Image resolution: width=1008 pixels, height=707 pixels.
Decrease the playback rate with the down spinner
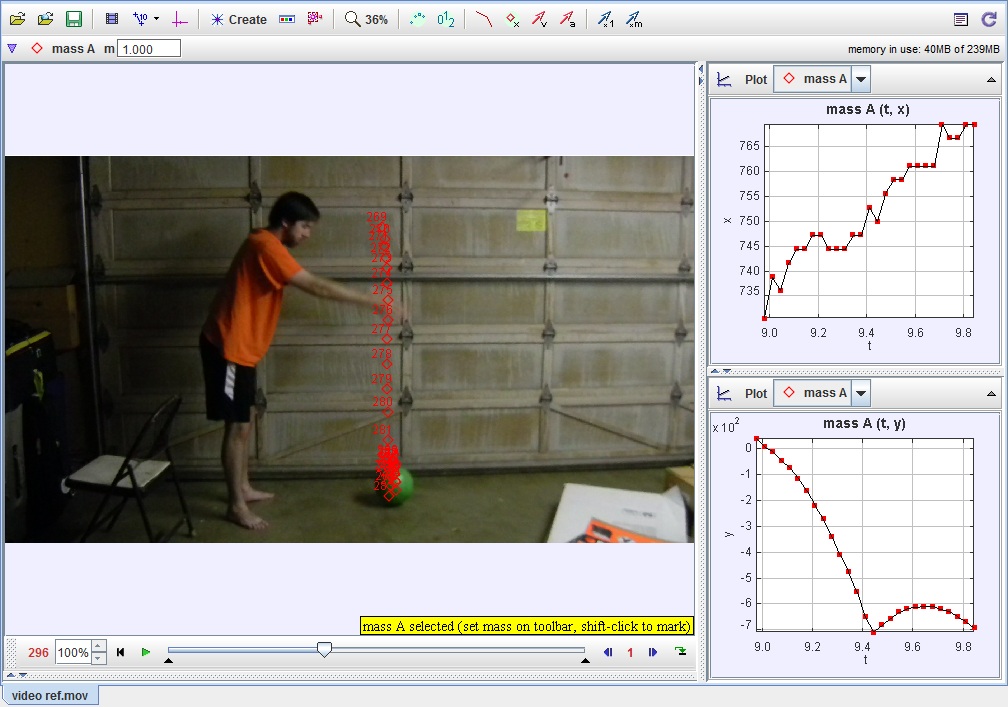(x=99, y=658)
